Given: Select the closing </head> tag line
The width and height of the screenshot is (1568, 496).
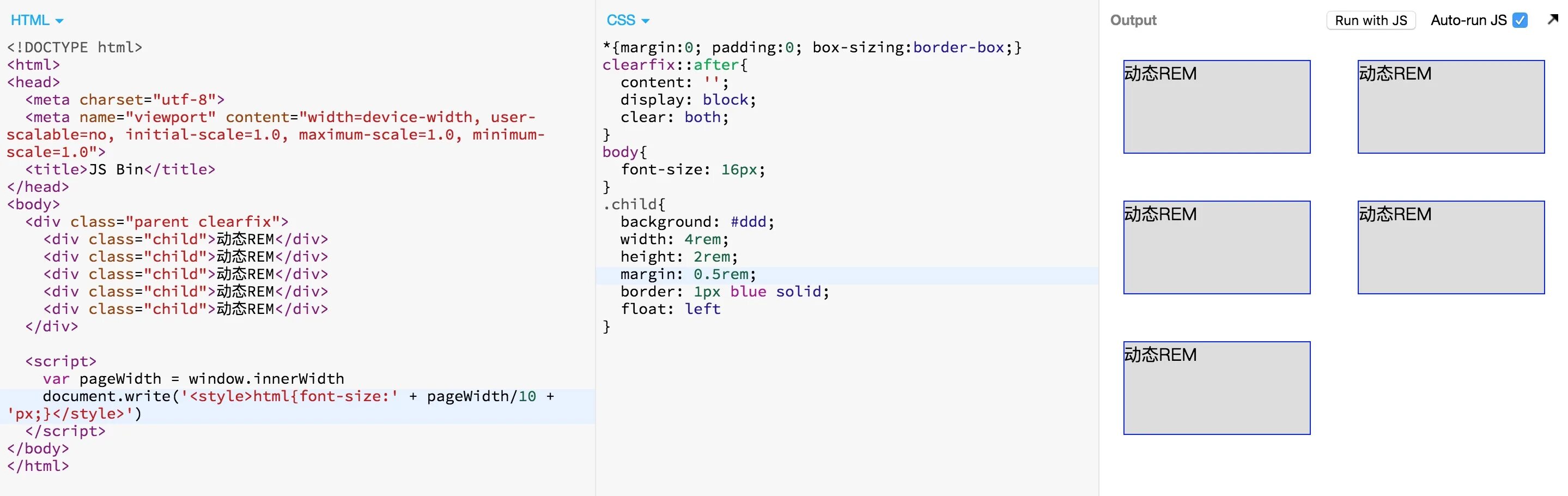Looking at the screenshot, I should [38, 187].
